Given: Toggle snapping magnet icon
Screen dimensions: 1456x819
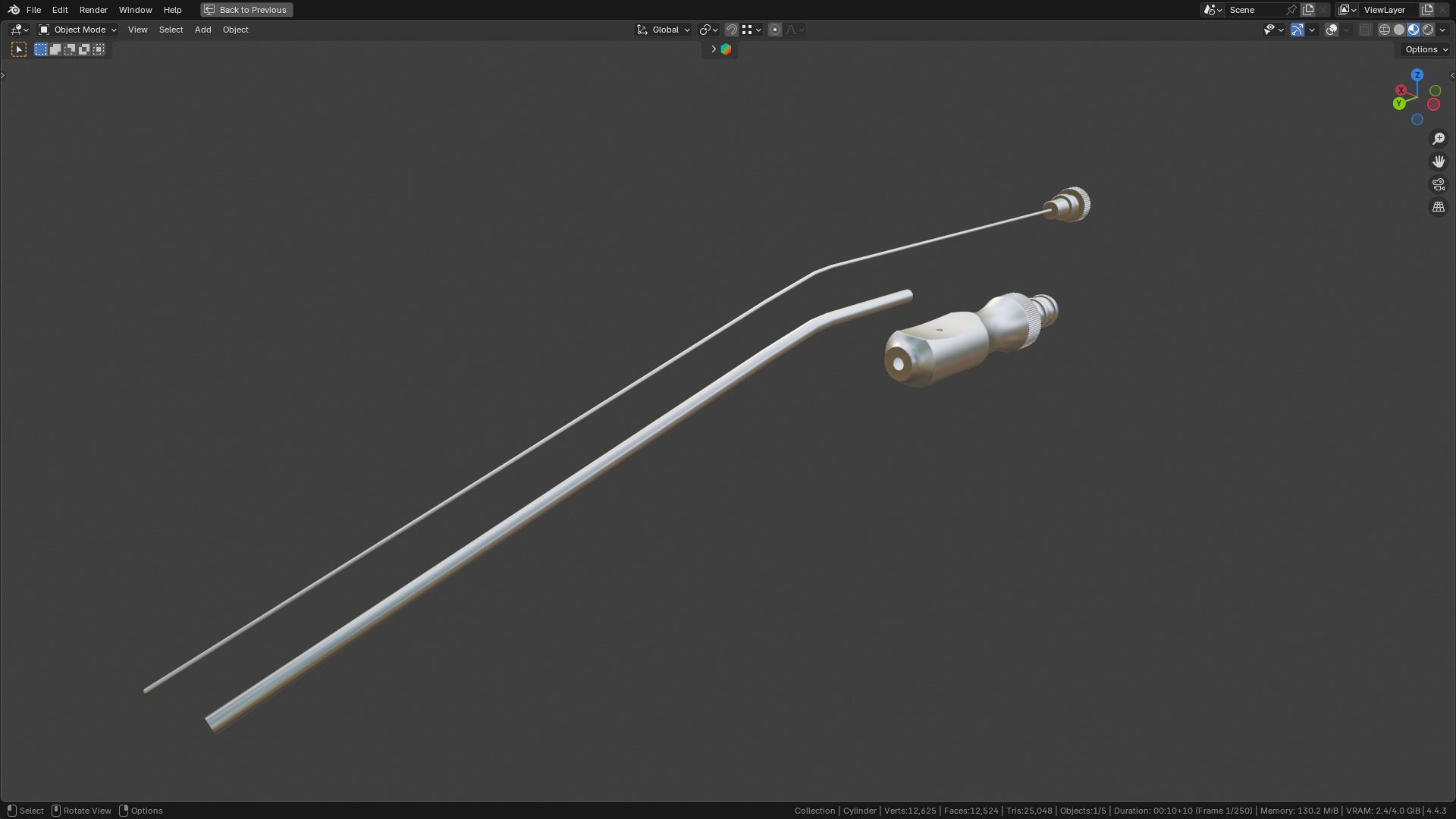Looking at the screenshot, I should coord(732,30).
